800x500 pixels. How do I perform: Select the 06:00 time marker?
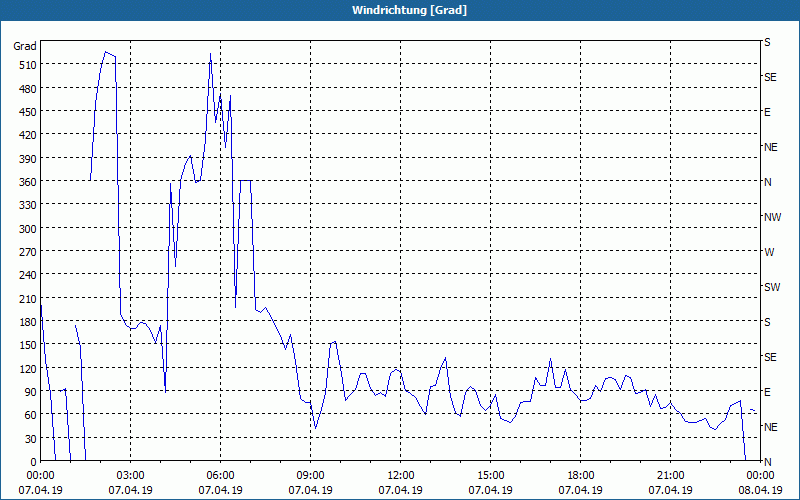click(x=220, y=475)
